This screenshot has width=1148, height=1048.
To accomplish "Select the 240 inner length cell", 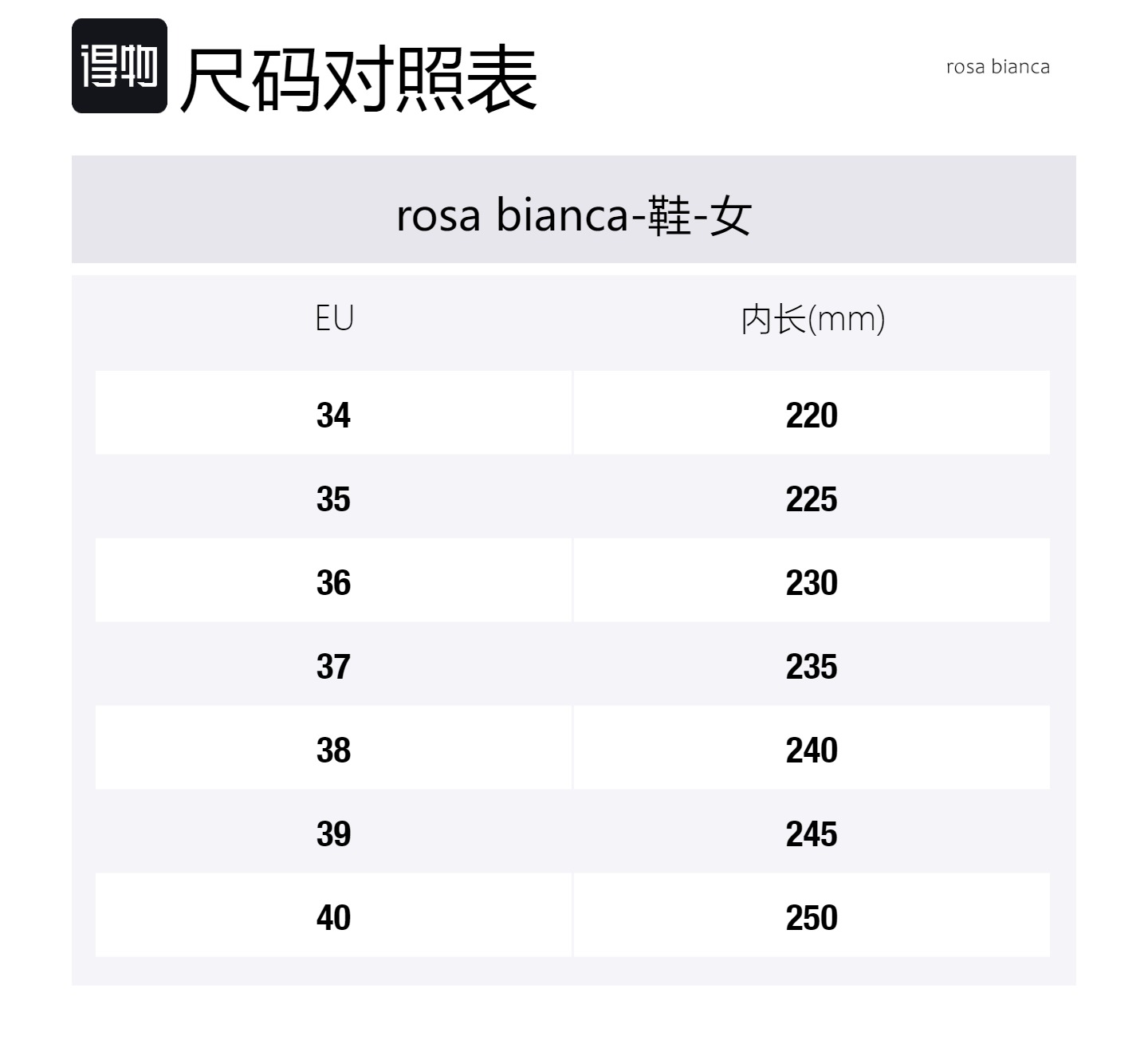I will (x=812, y=751).
